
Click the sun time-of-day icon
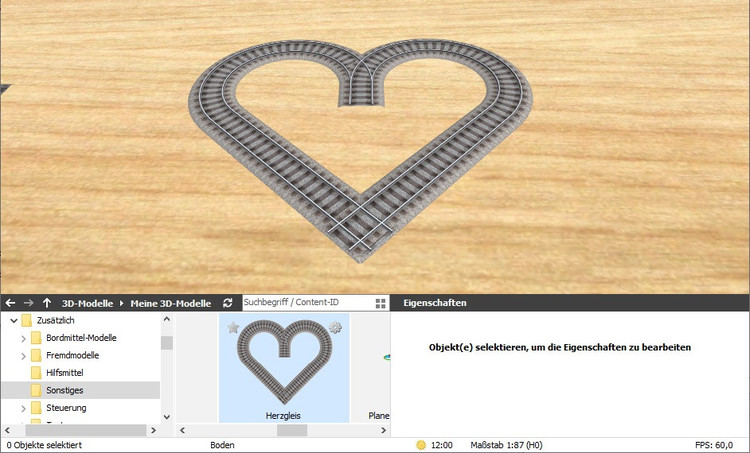[421, 445]
